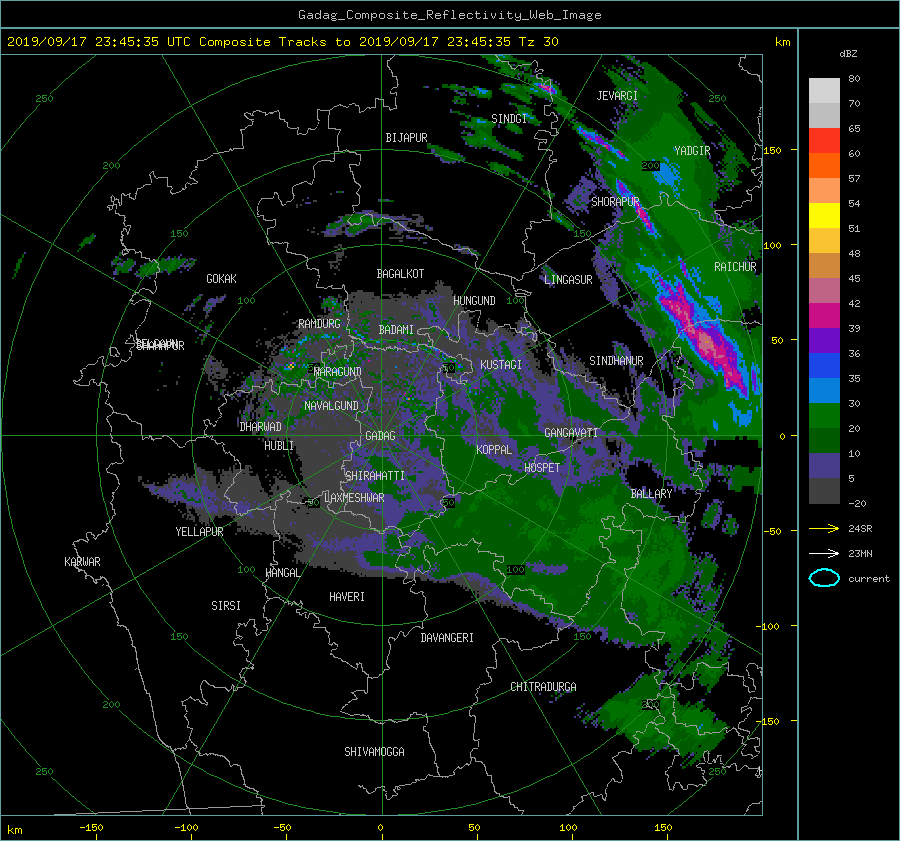900x841 pixels.
Task: Click the HANGAL city label
Action: (282, 573)
